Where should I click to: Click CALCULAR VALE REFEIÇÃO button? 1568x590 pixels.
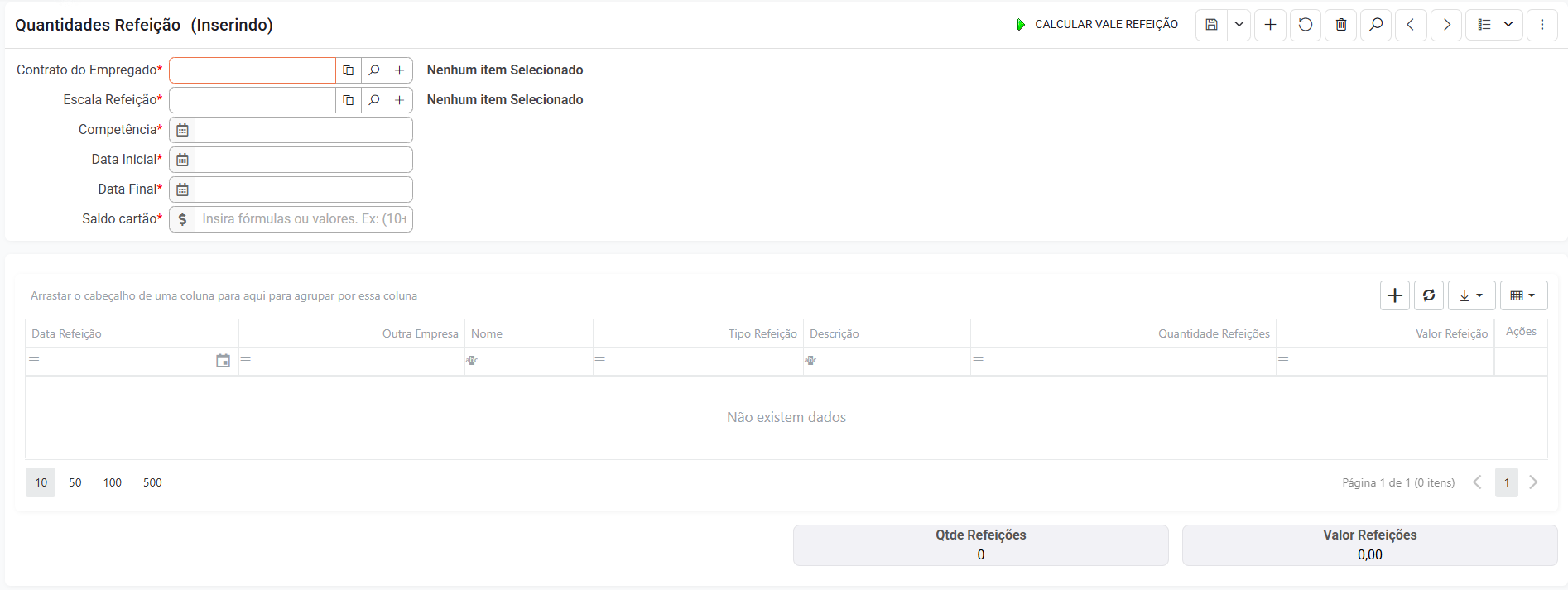click(x=1097, y=25)
